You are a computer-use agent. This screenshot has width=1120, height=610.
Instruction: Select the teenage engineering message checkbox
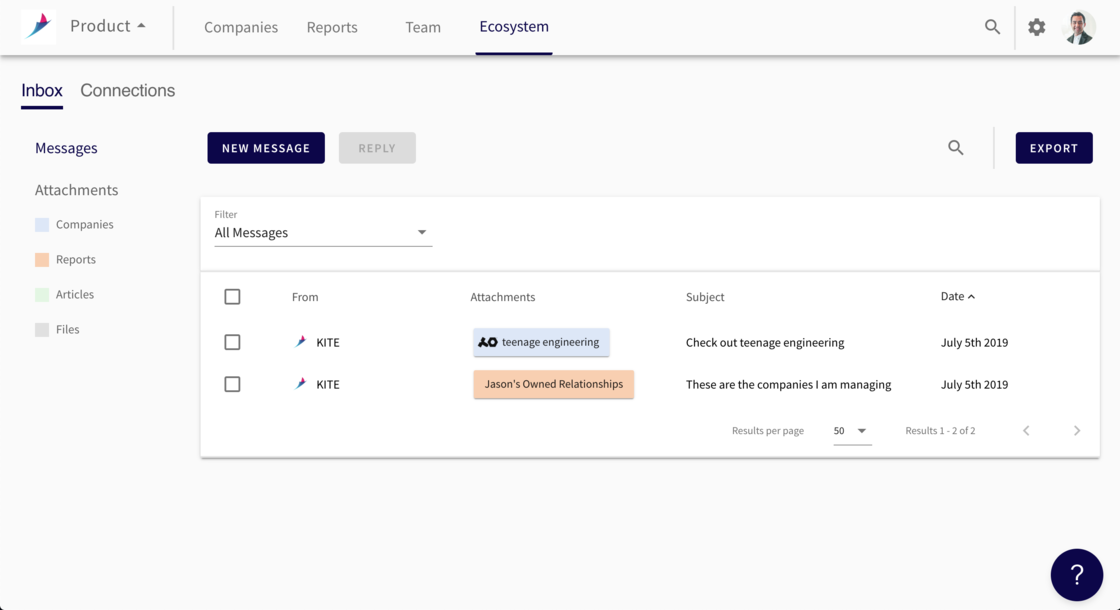232,342
